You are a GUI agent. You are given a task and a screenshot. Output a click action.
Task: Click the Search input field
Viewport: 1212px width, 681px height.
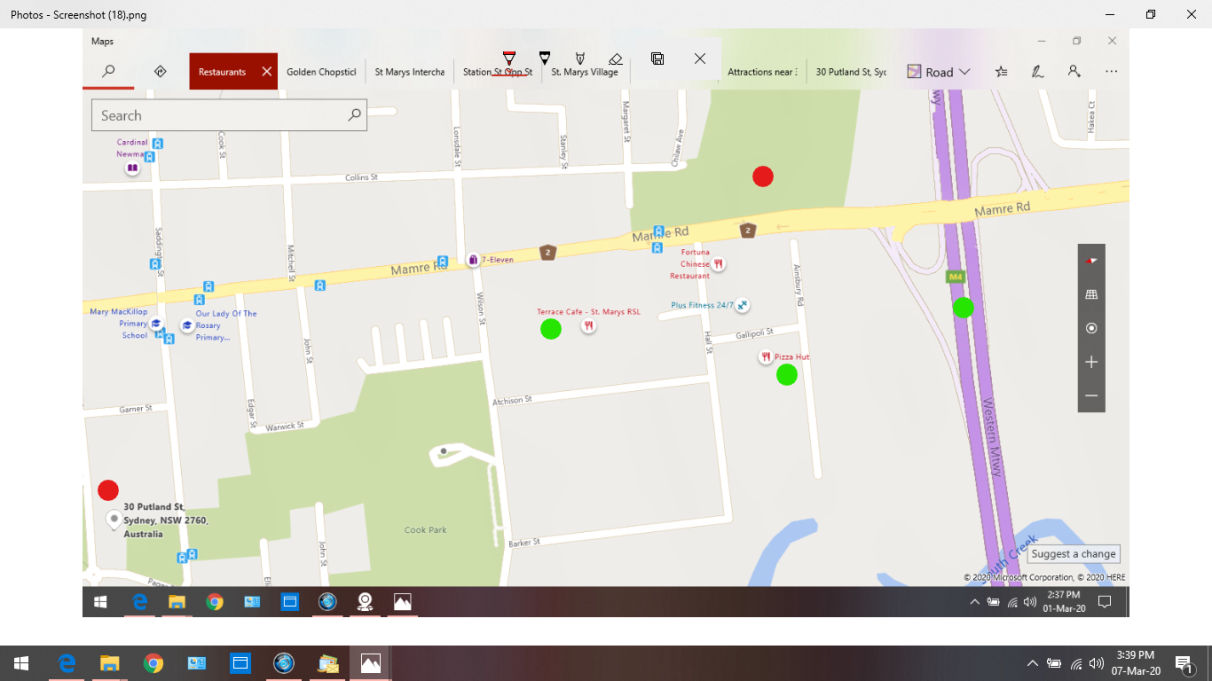pyautogui.click(x=220, y=116)
